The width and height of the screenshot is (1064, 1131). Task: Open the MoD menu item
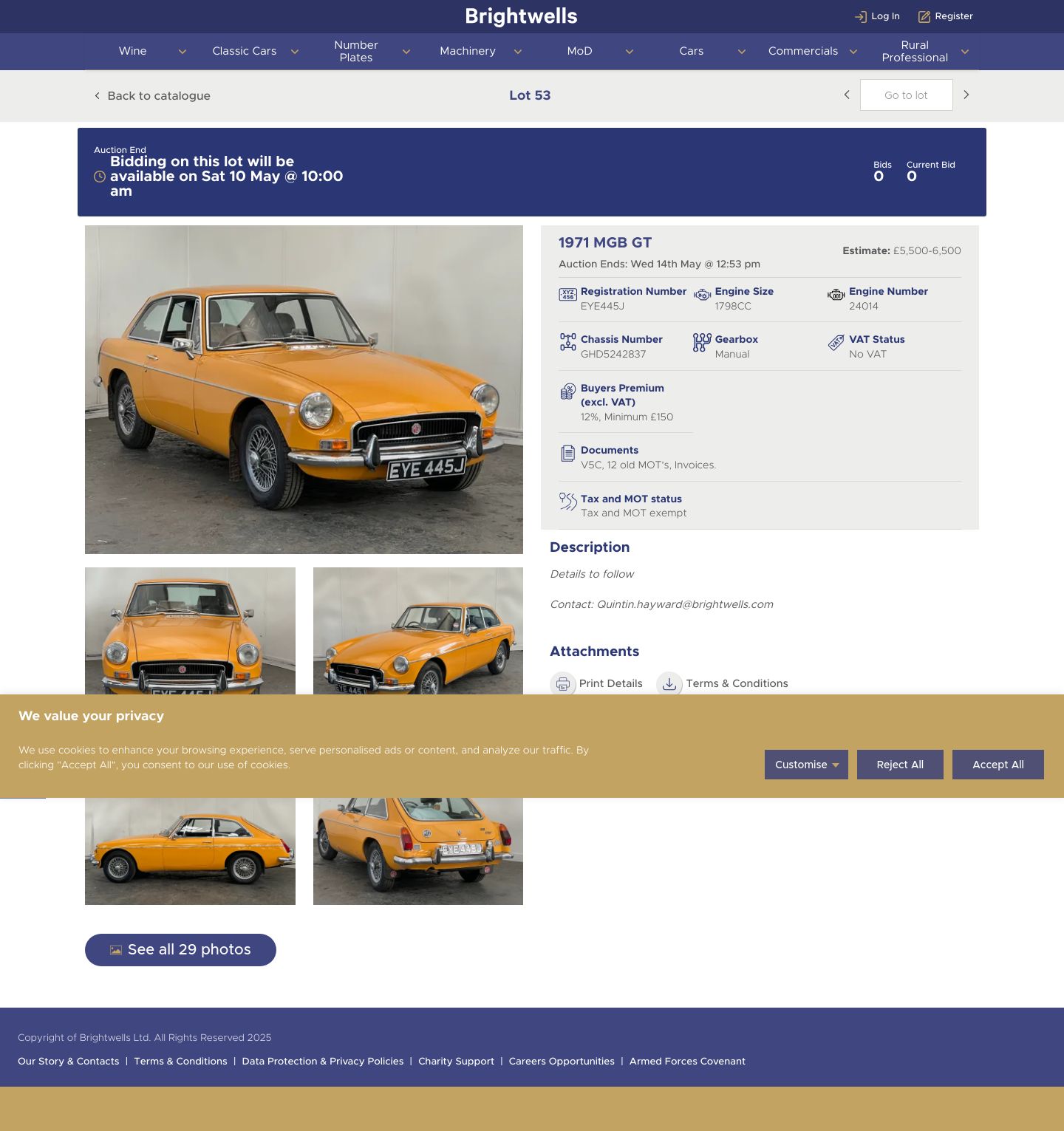pos(579,51)
